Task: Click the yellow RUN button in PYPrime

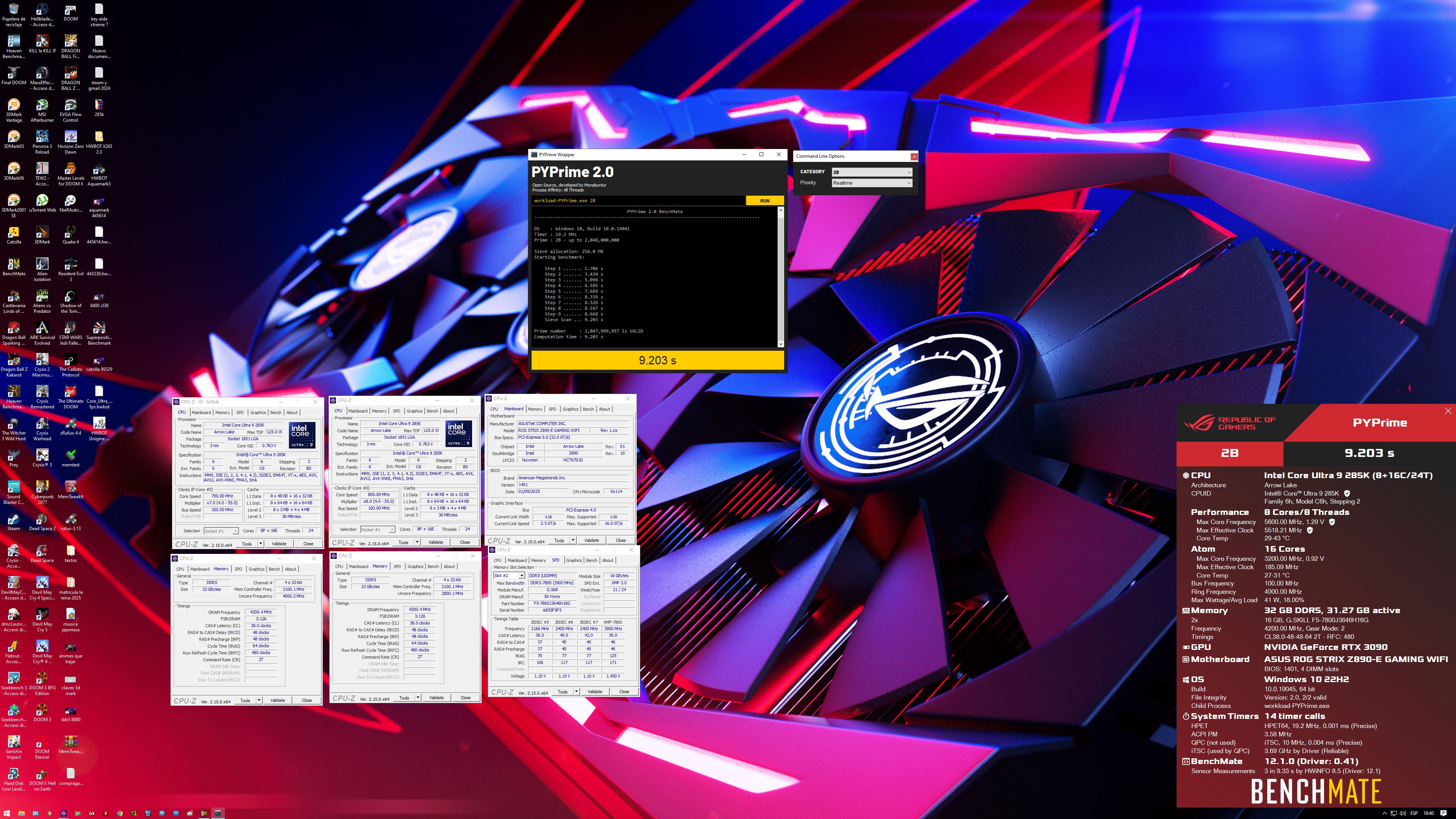Action: click(764, 201)
